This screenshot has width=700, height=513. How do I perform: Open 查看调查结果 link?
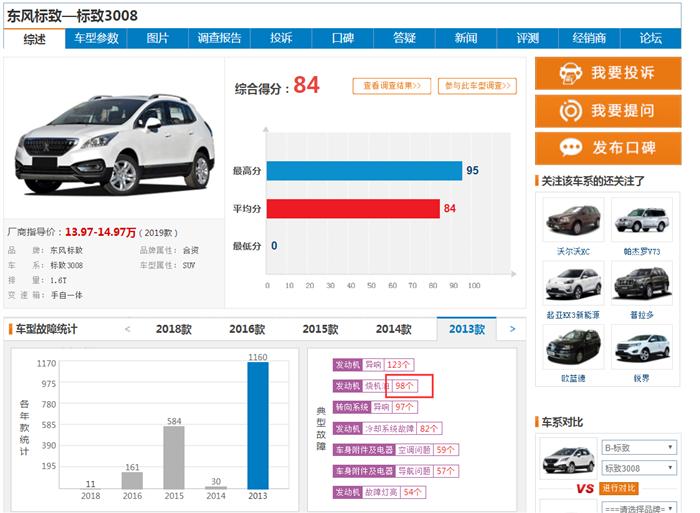(x=392, y=86)
